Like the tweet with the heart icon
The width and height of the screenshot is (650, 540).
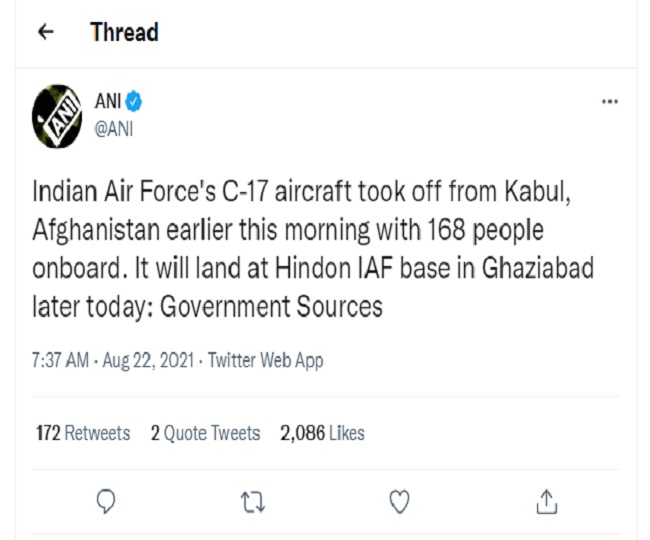(400, 498)
